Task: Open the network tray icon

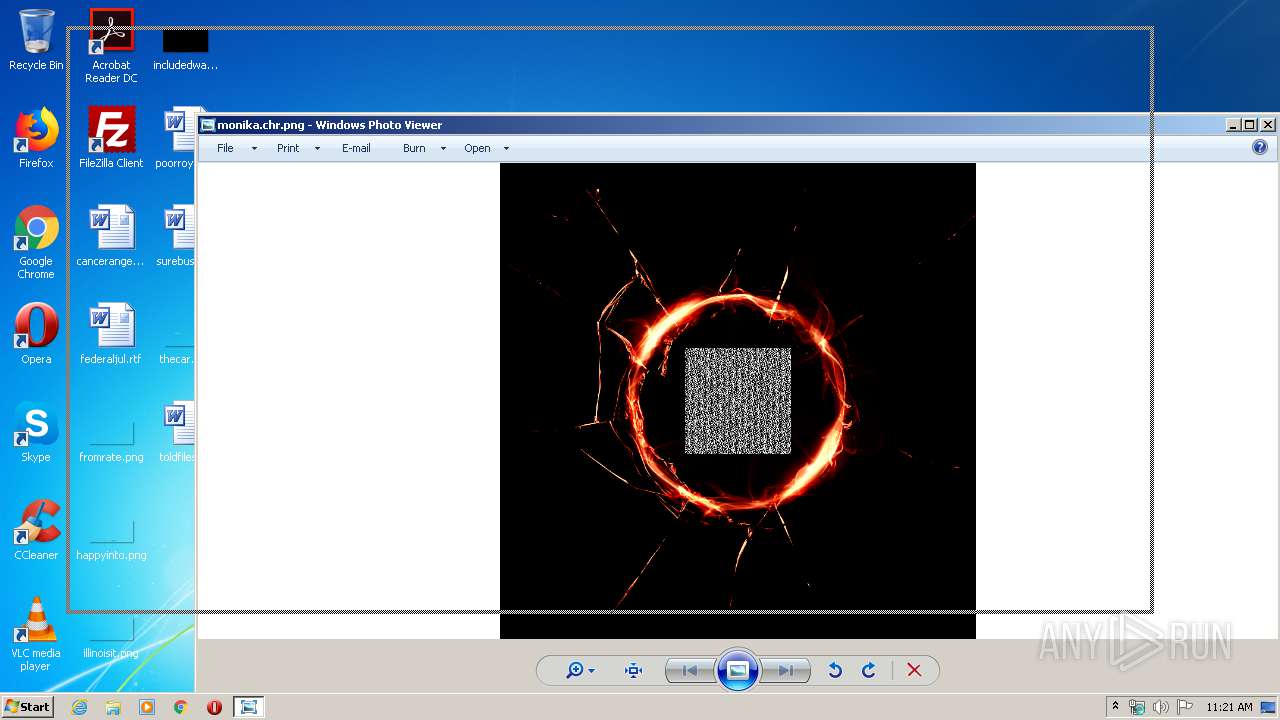Action: 1137,707
